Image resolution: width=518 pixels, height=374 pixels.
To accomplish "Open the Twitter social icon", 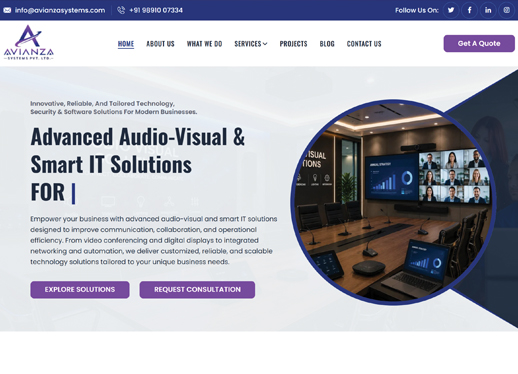I will pos(451,10).
